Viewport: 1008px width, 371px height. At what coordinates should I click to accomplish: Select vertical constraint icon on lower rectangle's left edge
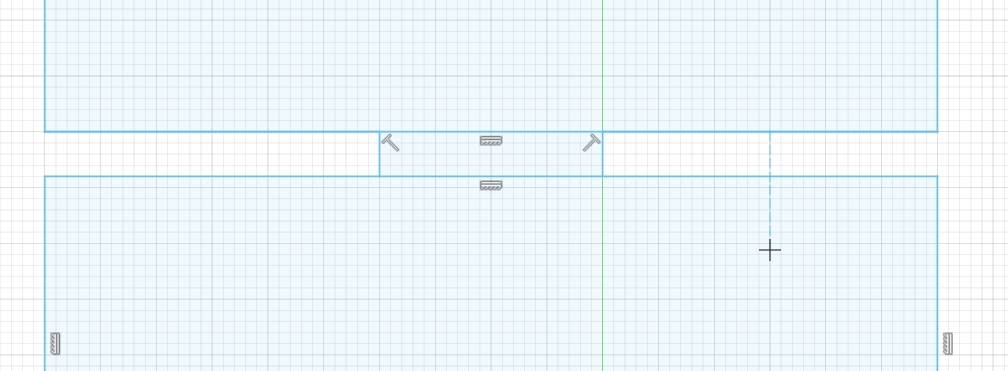point(55,343)
